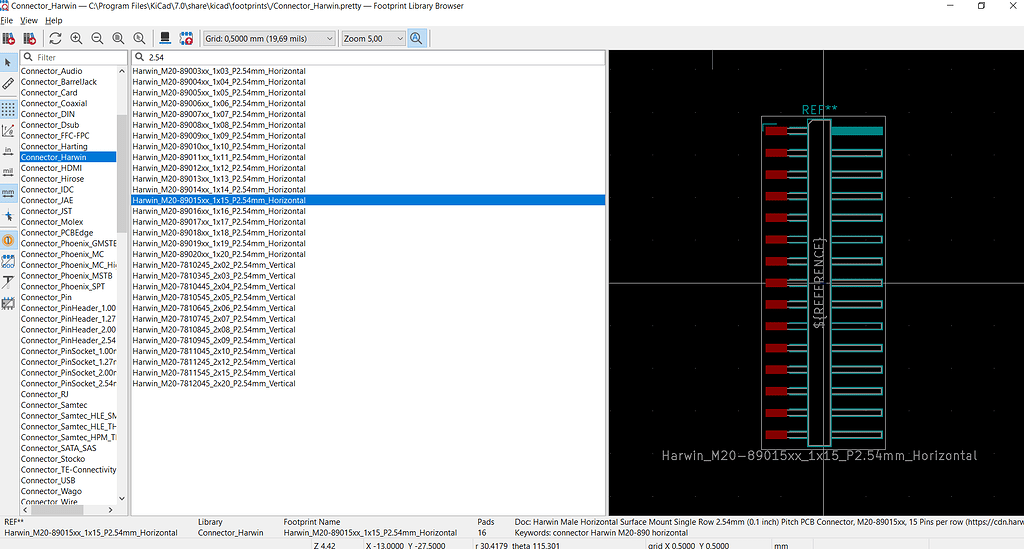1024x549 pixels.
Task: Open the File menu
Action: point(7,20)
